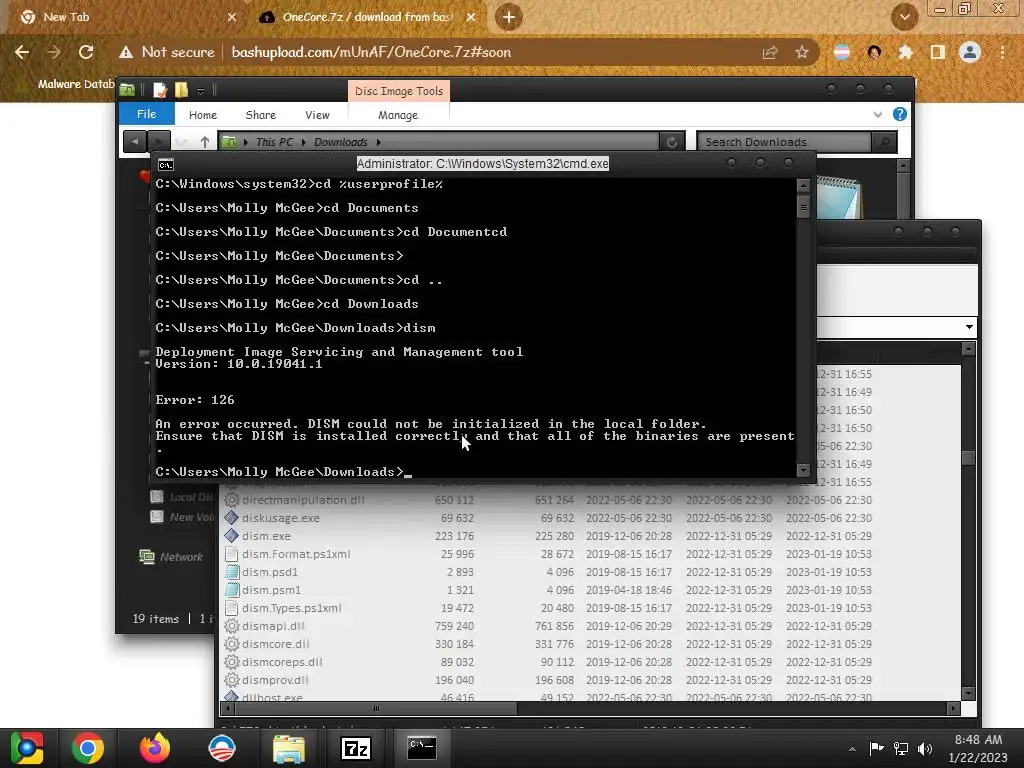Viewport: 1024px width, 768px height.
Task: Go back in Chrome browser
Action: (x=22, y=52)
